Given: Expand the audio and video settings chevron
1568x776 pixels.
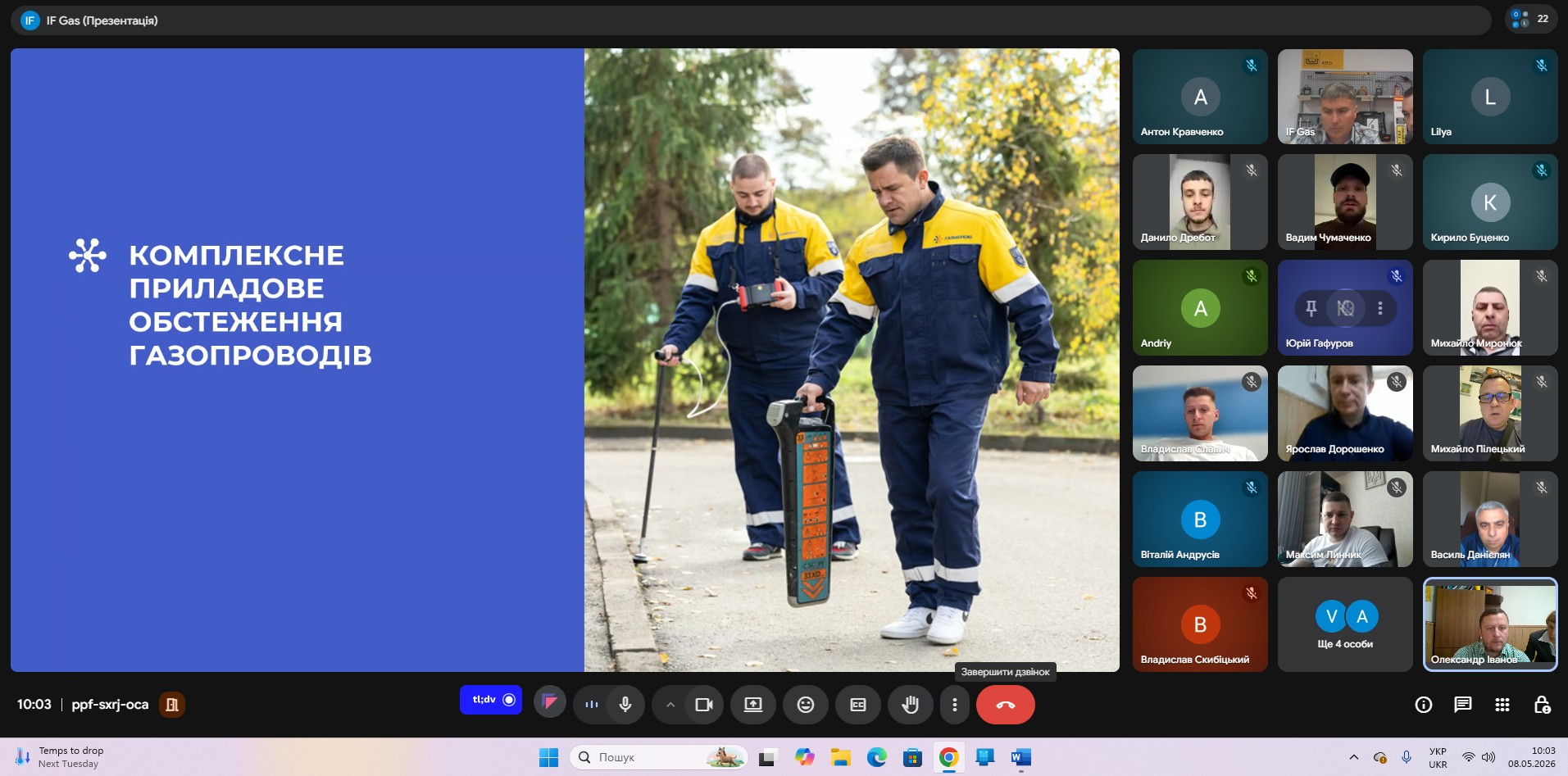Looking at the screenshot, I should point(670,705).
